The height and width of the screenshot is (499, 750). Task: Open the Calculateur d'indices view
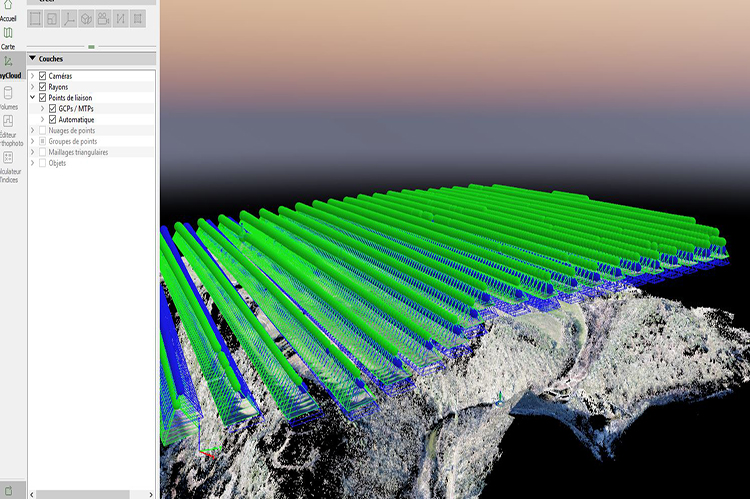click(x=8, y=160)
